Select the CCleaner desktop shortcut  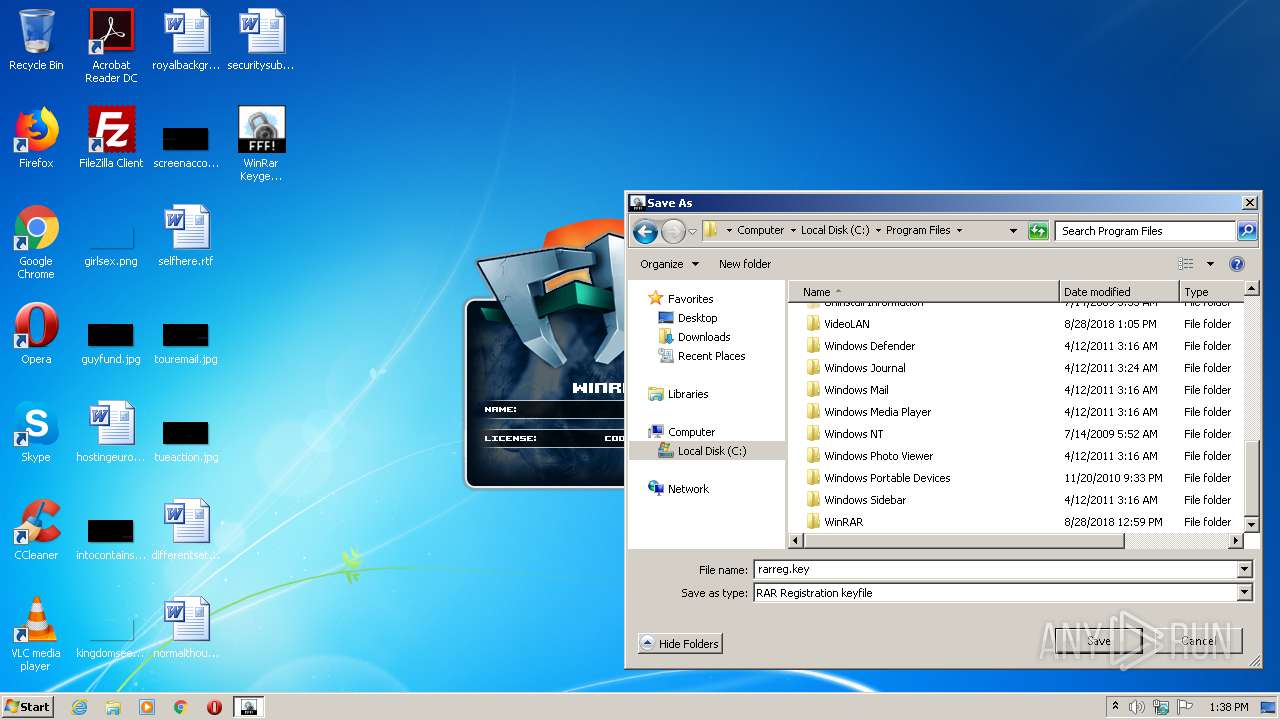36,530
